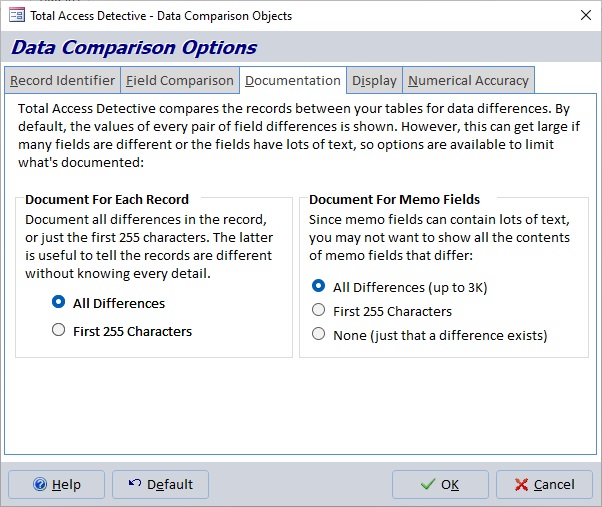
Task: Click the Document For Each Record label
Action: coord(107,200)
